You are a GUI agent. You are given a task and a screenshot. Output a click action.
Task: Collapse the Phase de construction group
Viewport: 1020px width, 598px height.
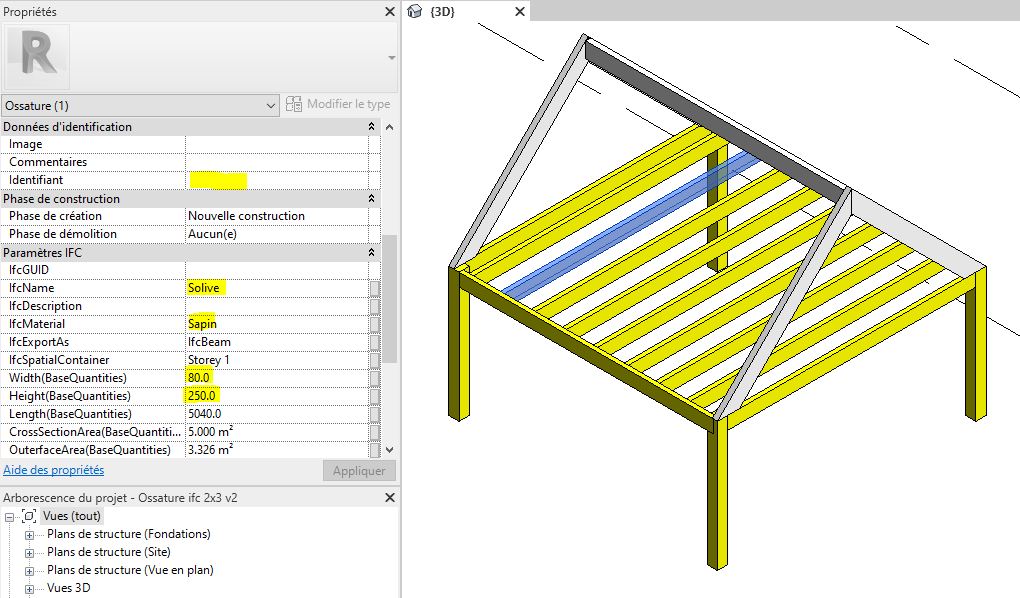(x=371, y=199)
